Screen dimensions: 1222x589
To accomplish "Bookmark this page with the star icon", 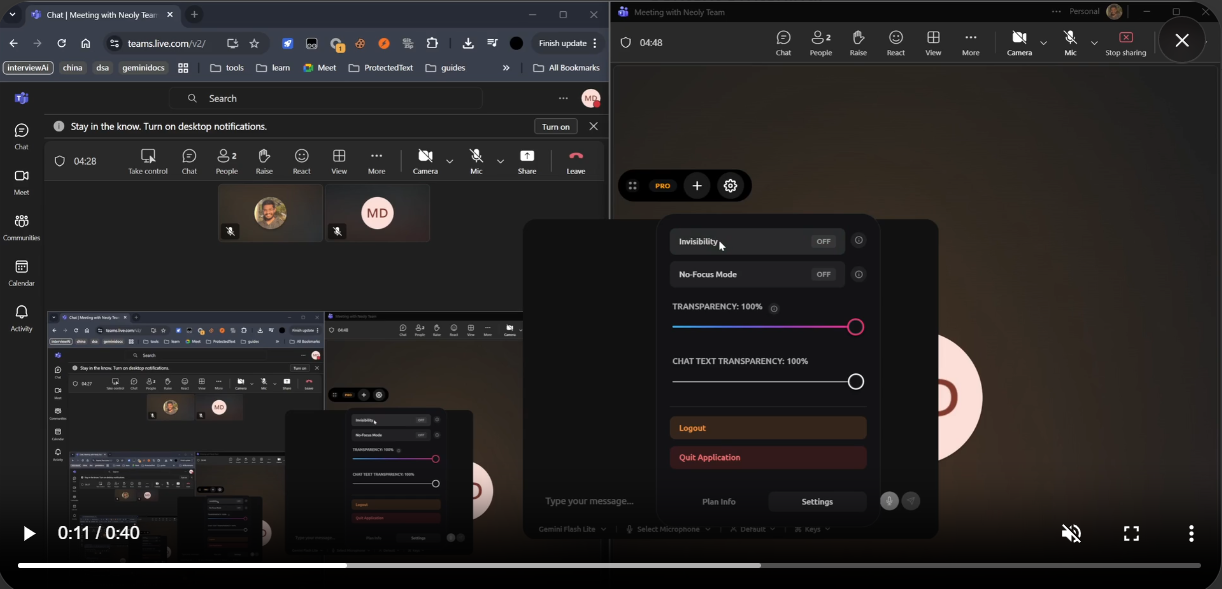I will (x=254, y=44).
